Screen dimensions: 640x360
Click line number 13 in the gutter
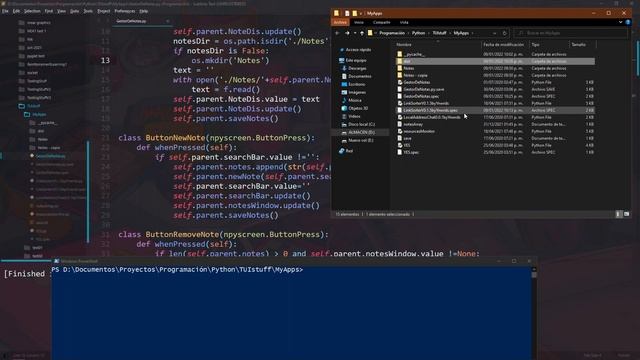pyautogui.click(x=105, y=60)
